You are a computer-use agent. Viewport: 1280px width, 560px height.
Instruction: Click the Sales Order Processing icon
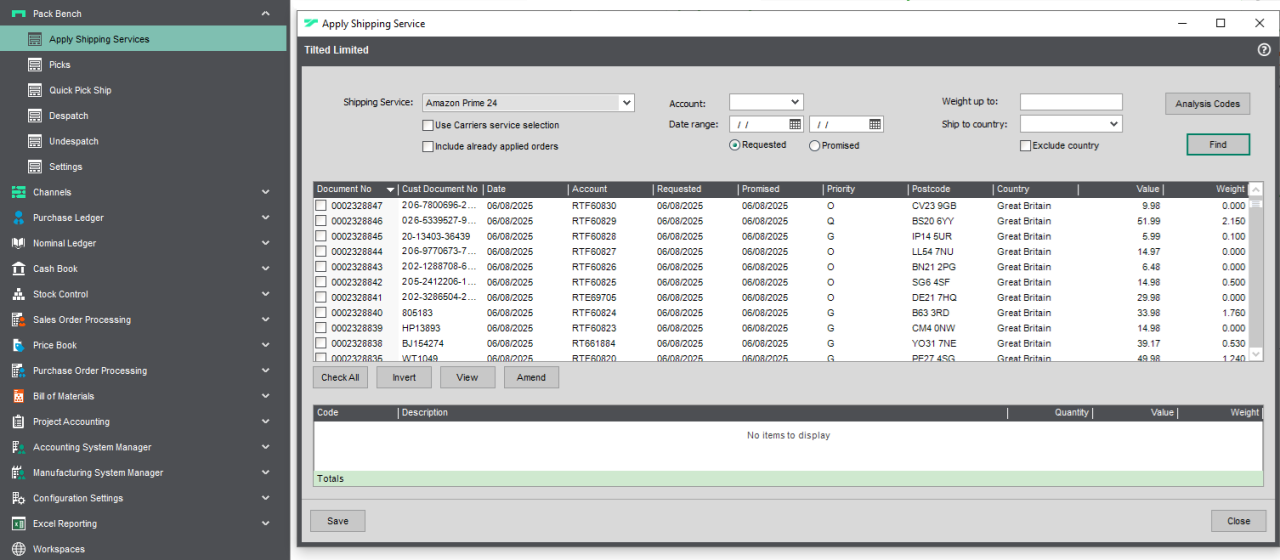point(18,320)
